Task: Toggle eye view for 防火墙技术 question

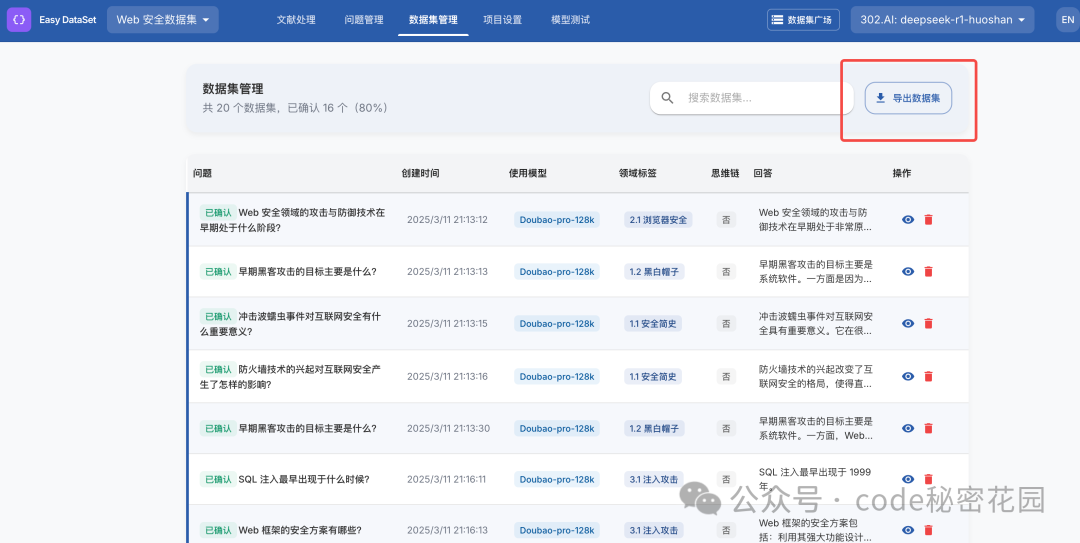Action: 908,376
